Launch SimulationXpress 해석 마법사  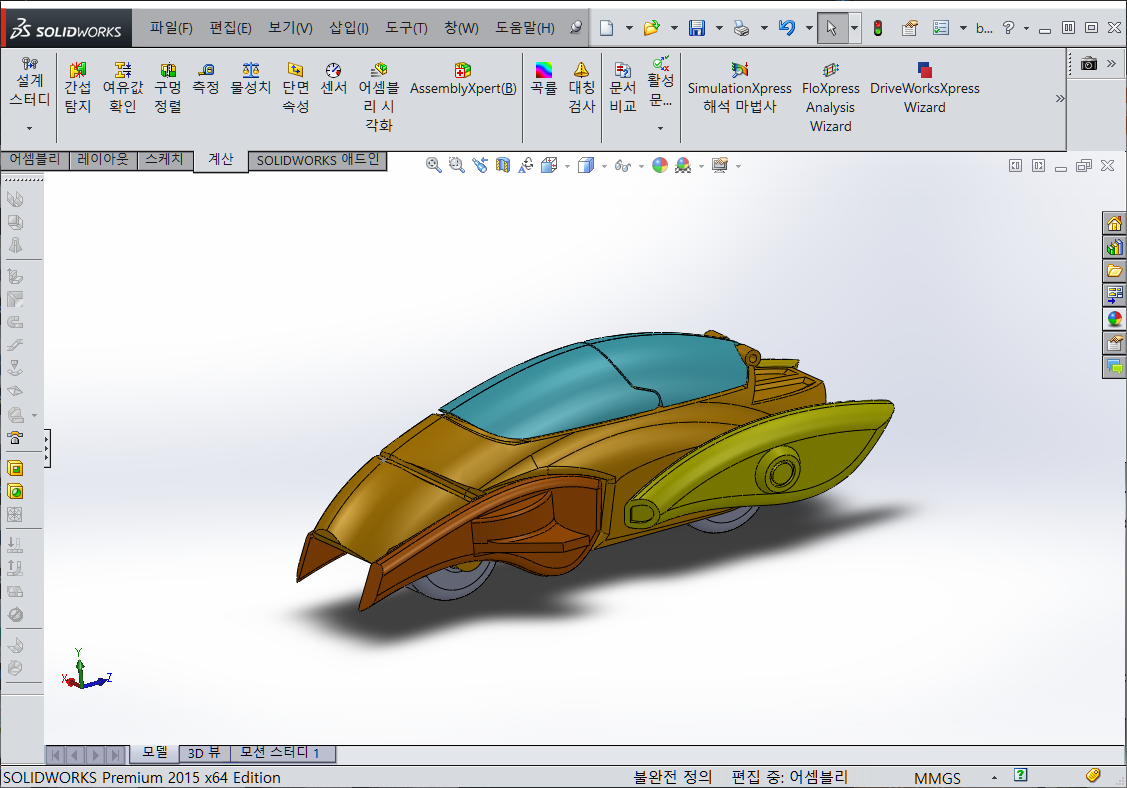[x=740, y=88]
